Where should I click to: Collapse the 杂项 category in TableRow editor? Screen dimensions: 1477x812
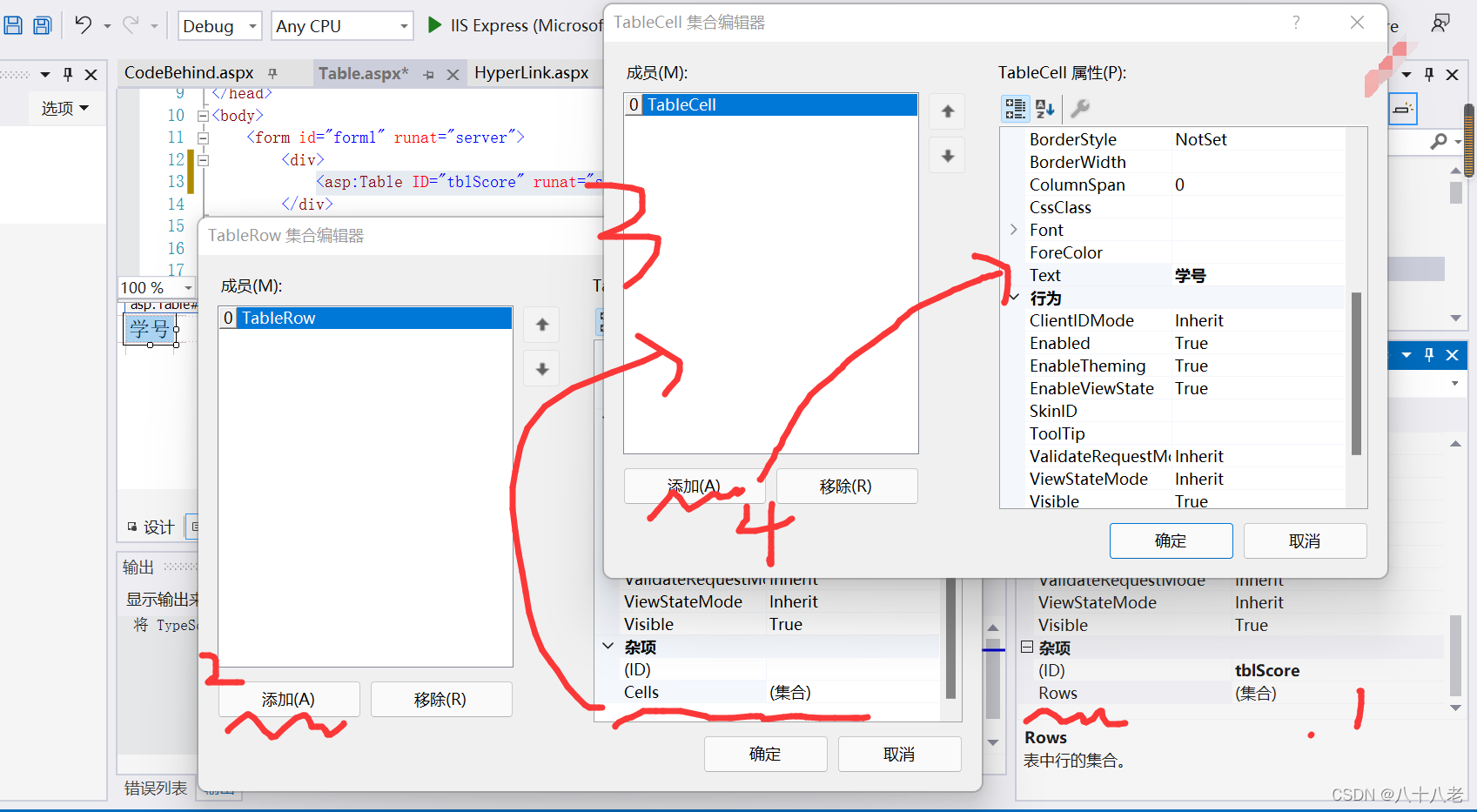click(x=608, y=647)
